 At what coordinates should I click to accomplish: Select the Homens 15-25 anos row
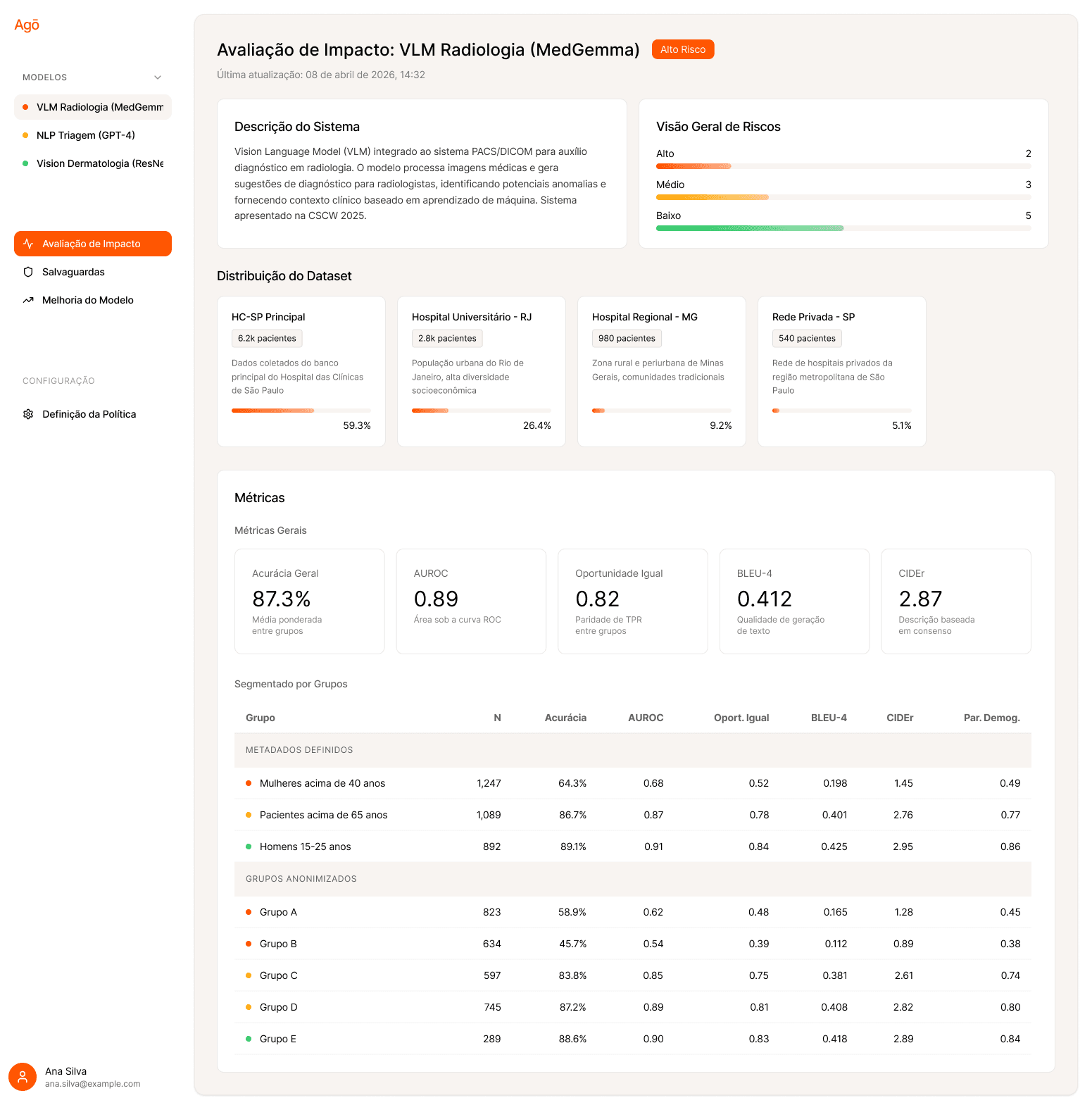pos(633,847)
